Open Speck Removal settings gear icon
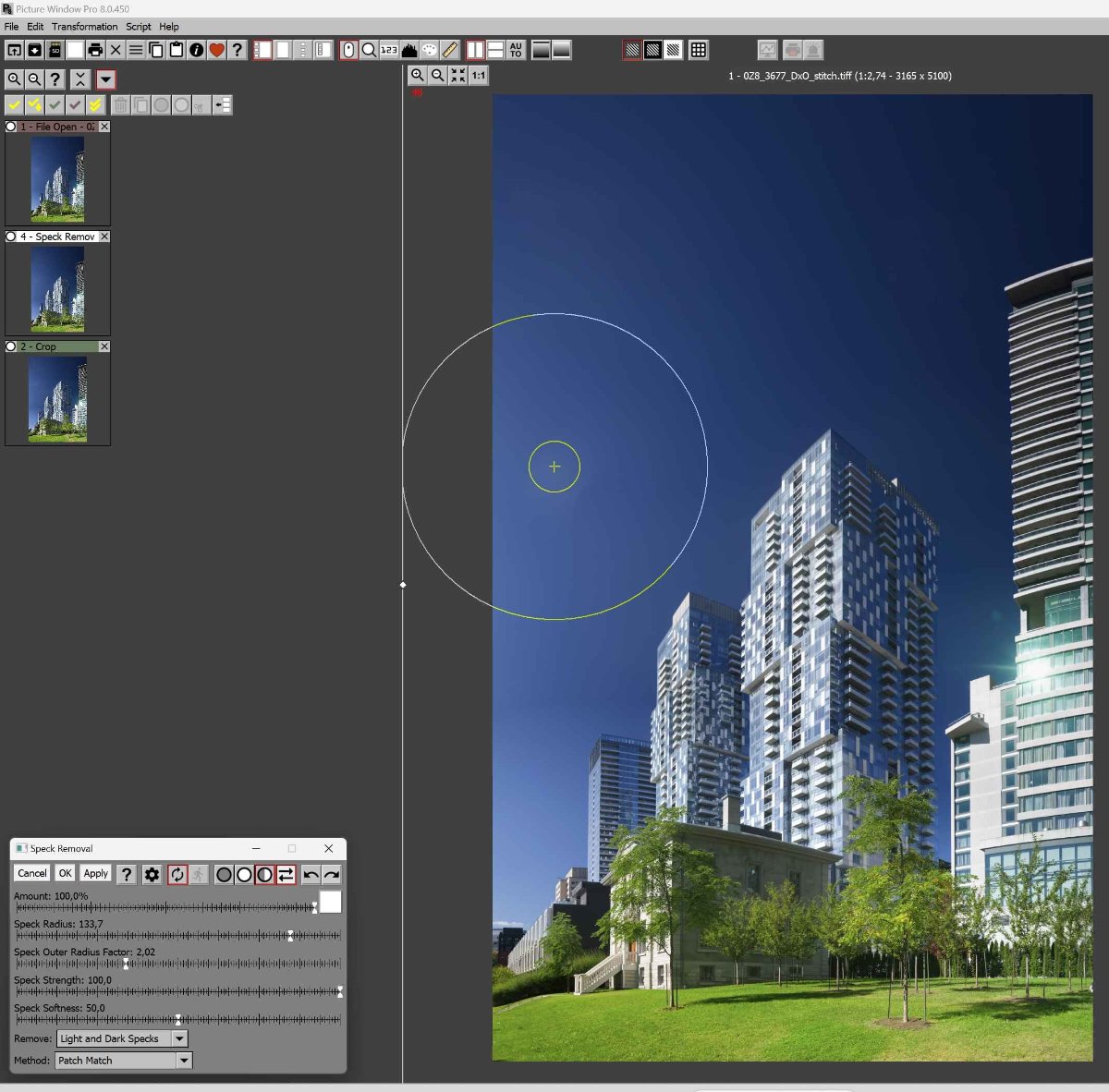Screen dimensions: 1109x1092 tap(152, 874)
